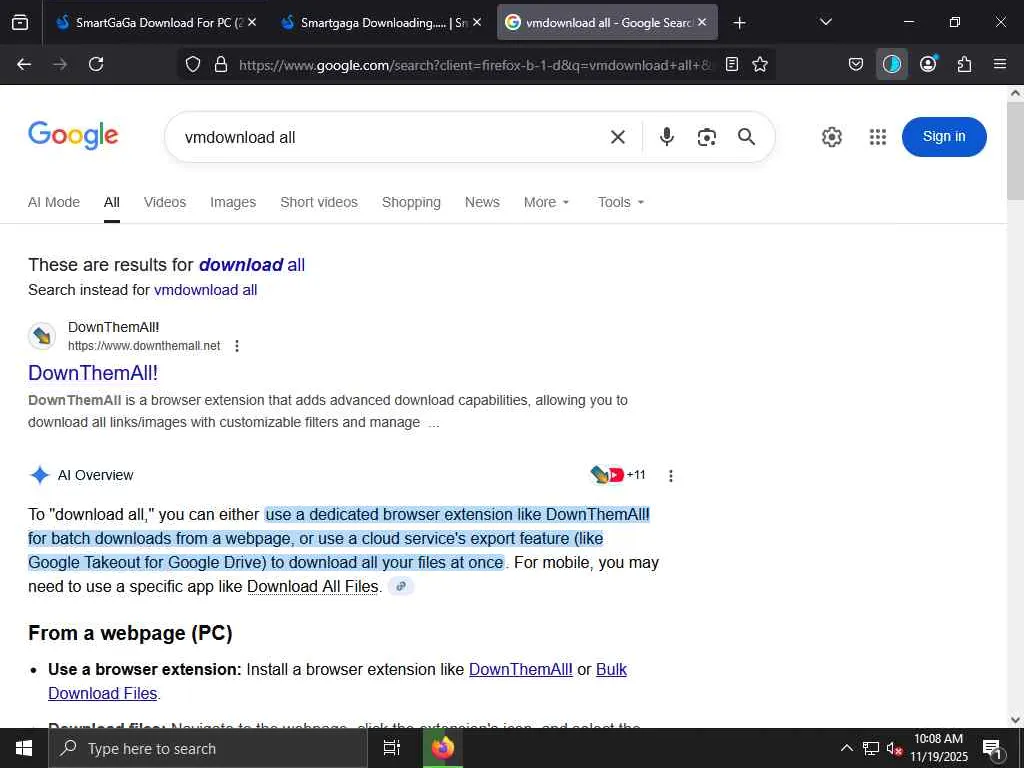Select the Videos search tab
Image resolution: width=1024 pixels, height=768 pixels.
165,202
